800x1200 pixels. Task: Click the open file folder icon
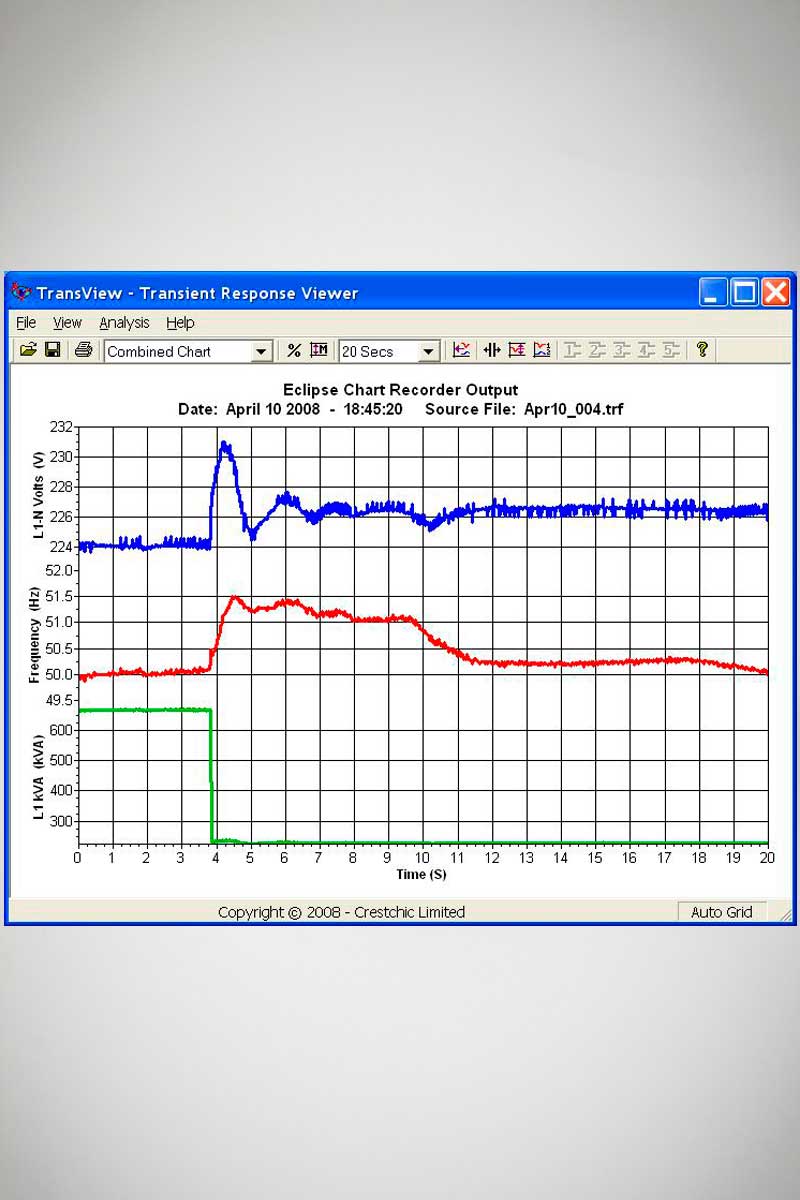(28, 350)
